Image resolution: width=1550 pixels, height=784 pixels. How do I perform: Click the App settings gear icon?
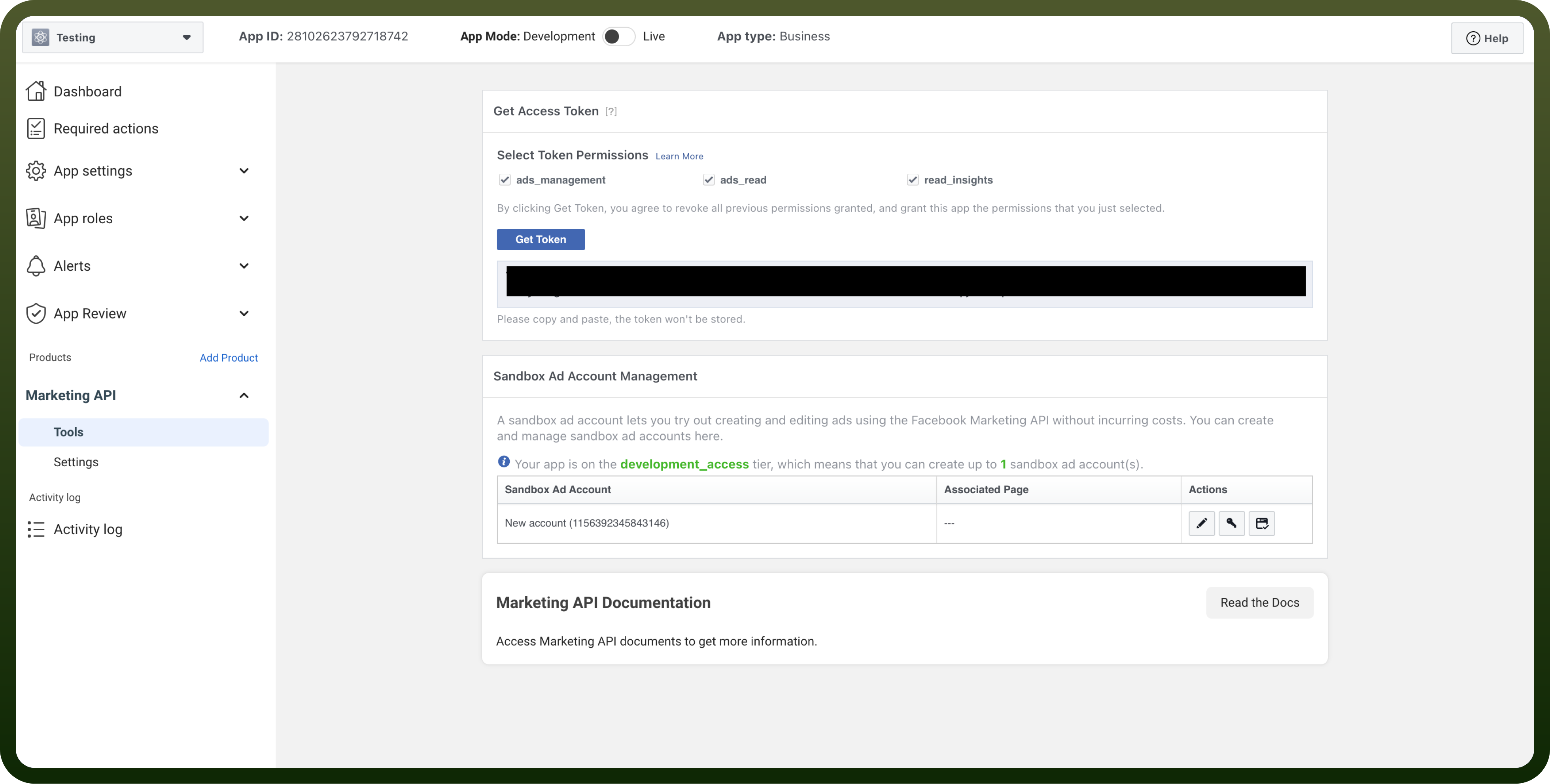(36, 171)
